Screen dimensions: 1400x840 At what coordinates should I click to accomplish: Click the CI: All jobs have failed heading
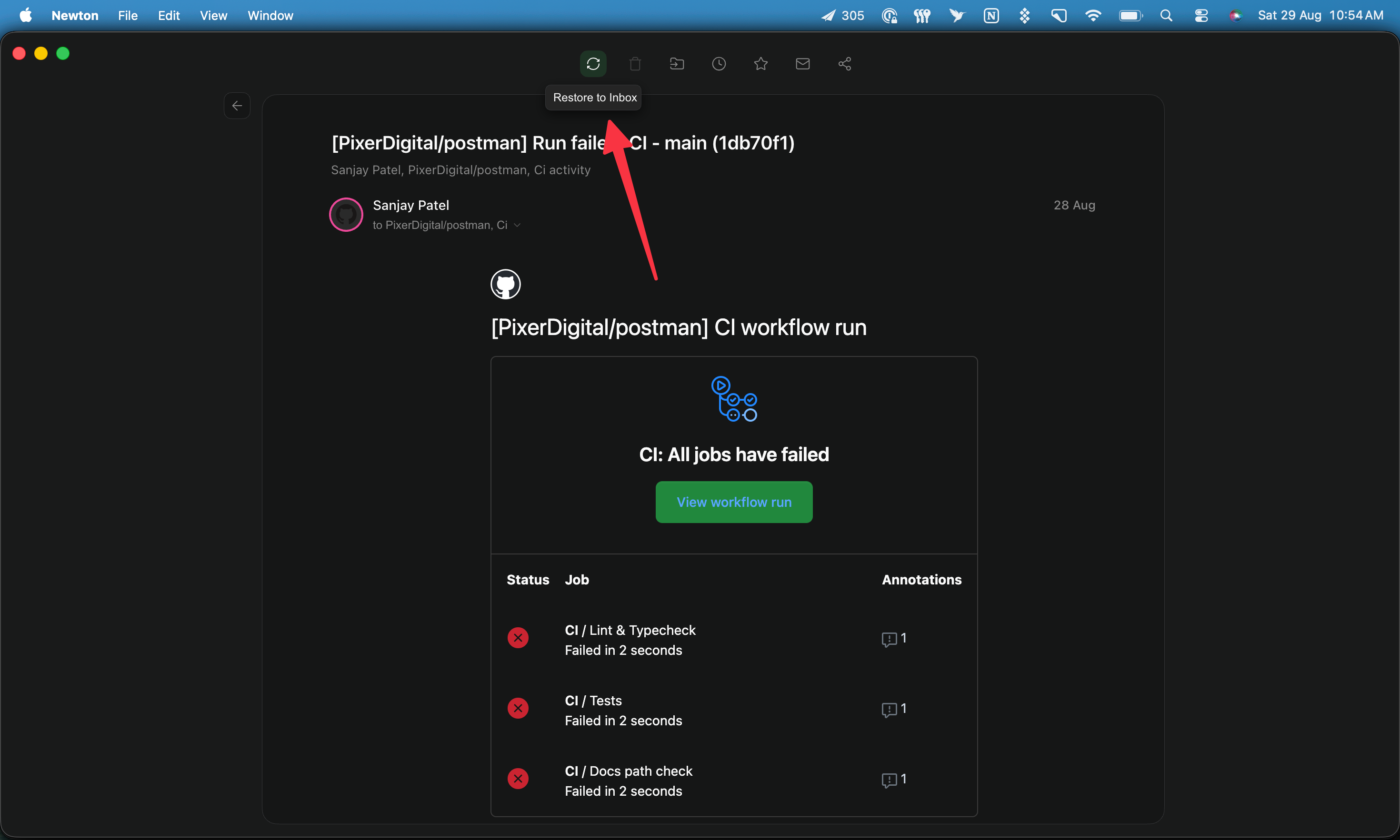tap(734, 455)
